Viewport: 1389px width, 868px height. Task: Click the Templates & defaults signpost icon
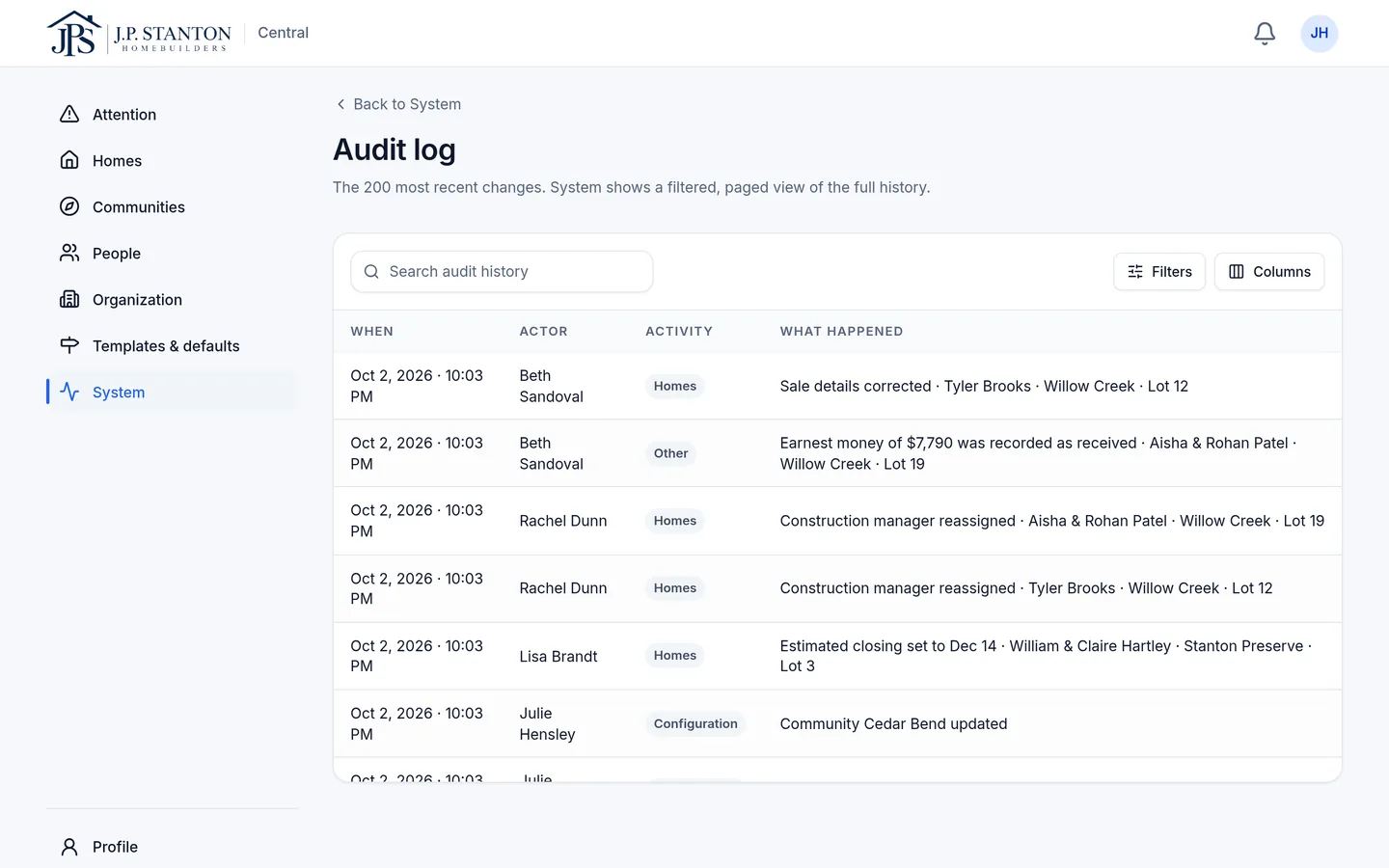click(69, 345)
